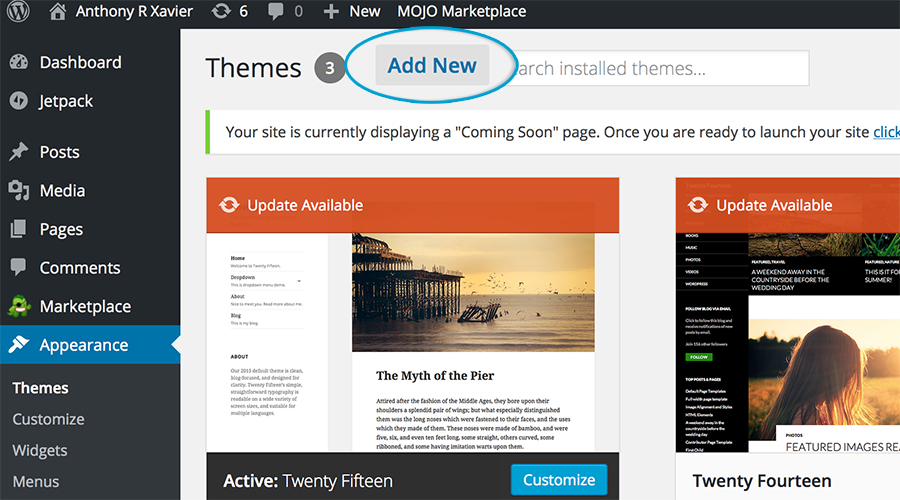Image resolution: width=900 pixels, height=500 pixels.
Task: Click Update Available refresh icon on Twenty Fifteen
Action: (x=229, y=205)
